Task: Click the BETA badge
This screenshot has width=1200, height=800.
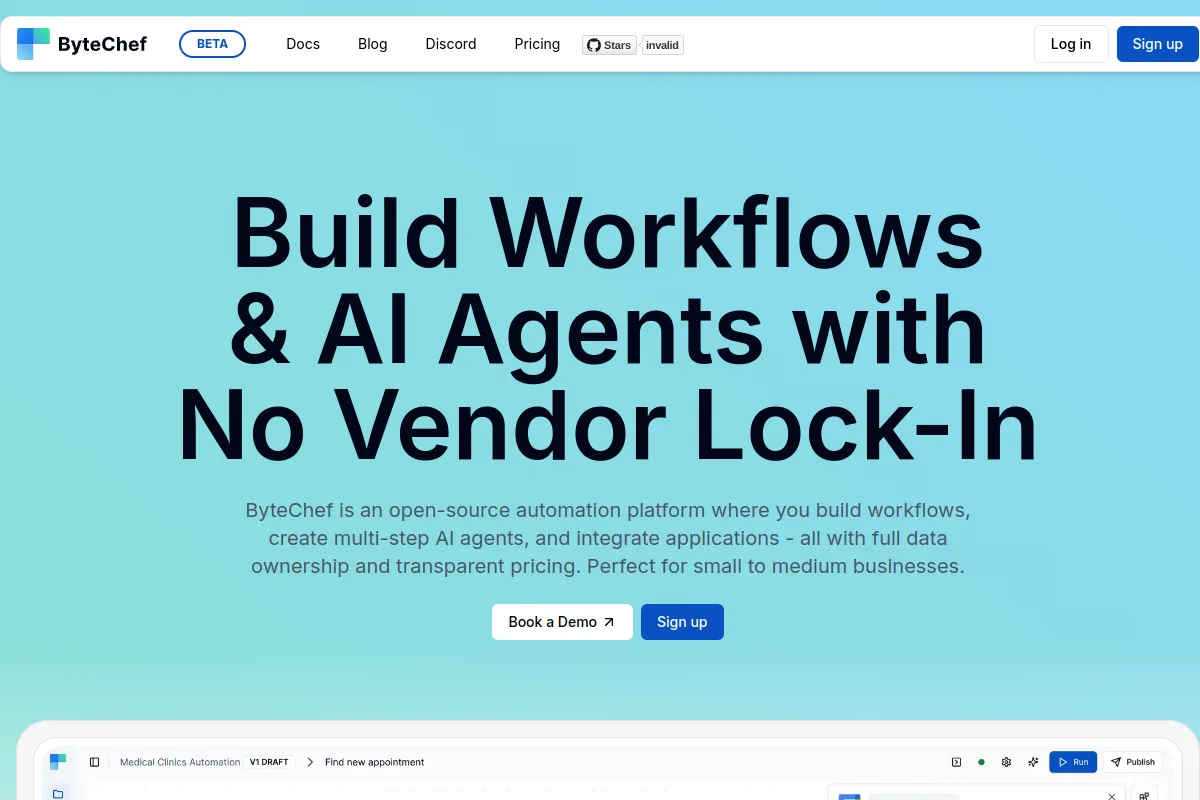Action: pos(212,44)
